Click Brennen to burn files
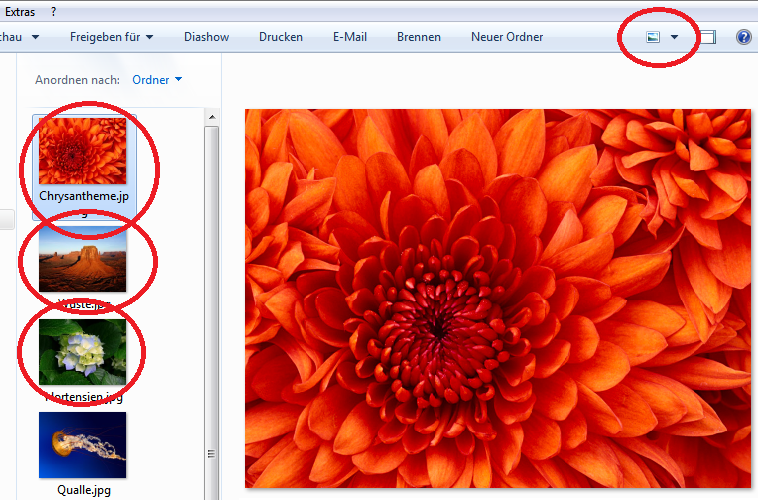The image size is (758, 500). pyautogui.click(x=418, y=37)
